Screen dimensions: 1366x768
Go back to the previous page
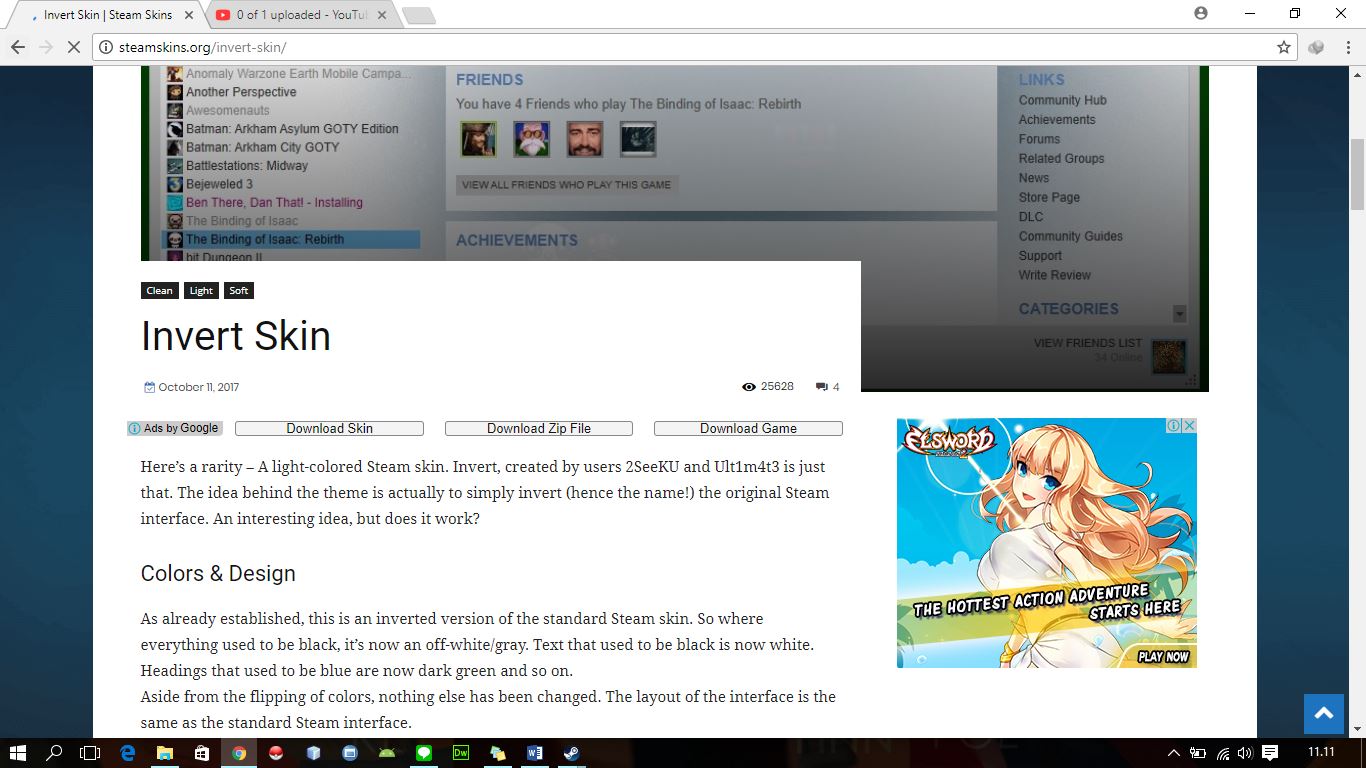tap(17, 47)
